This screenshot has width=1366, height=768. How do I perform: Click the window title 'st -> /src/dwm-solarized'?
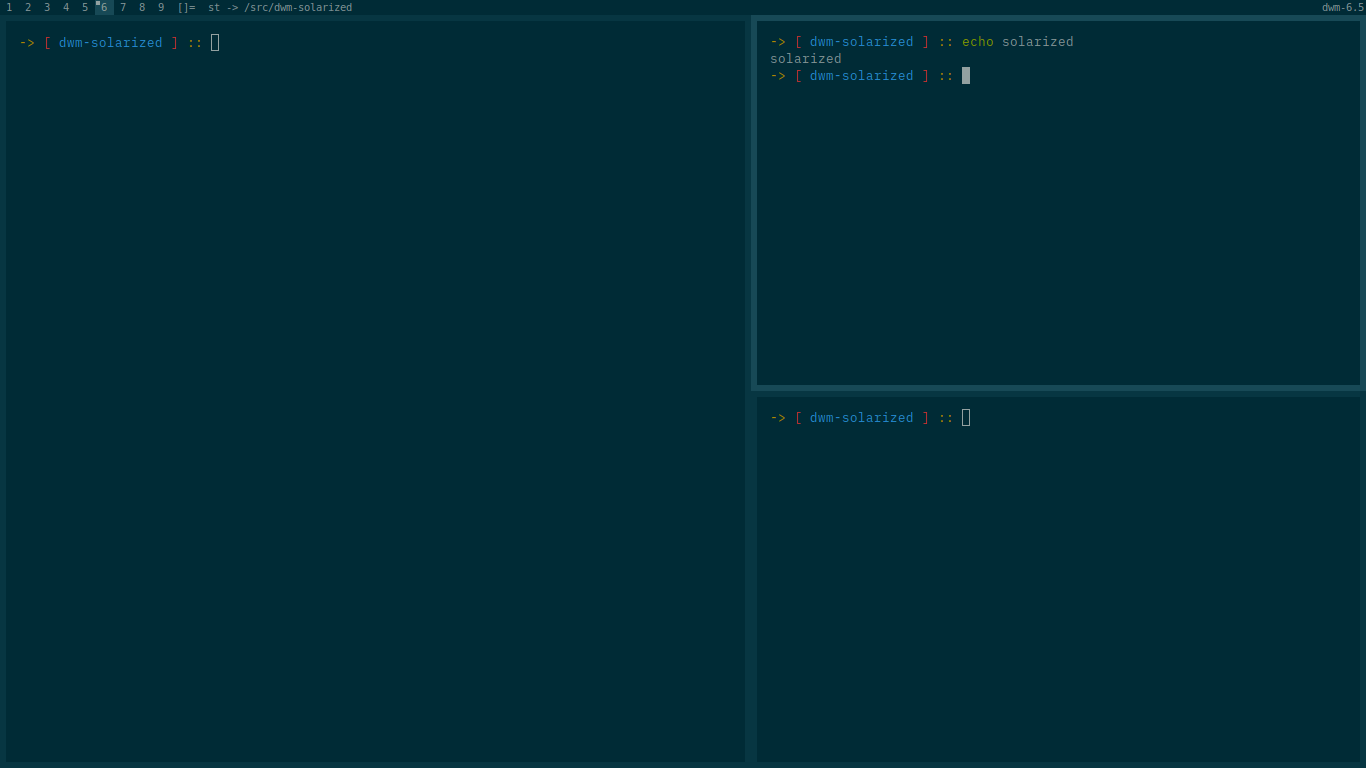[280, 7]
